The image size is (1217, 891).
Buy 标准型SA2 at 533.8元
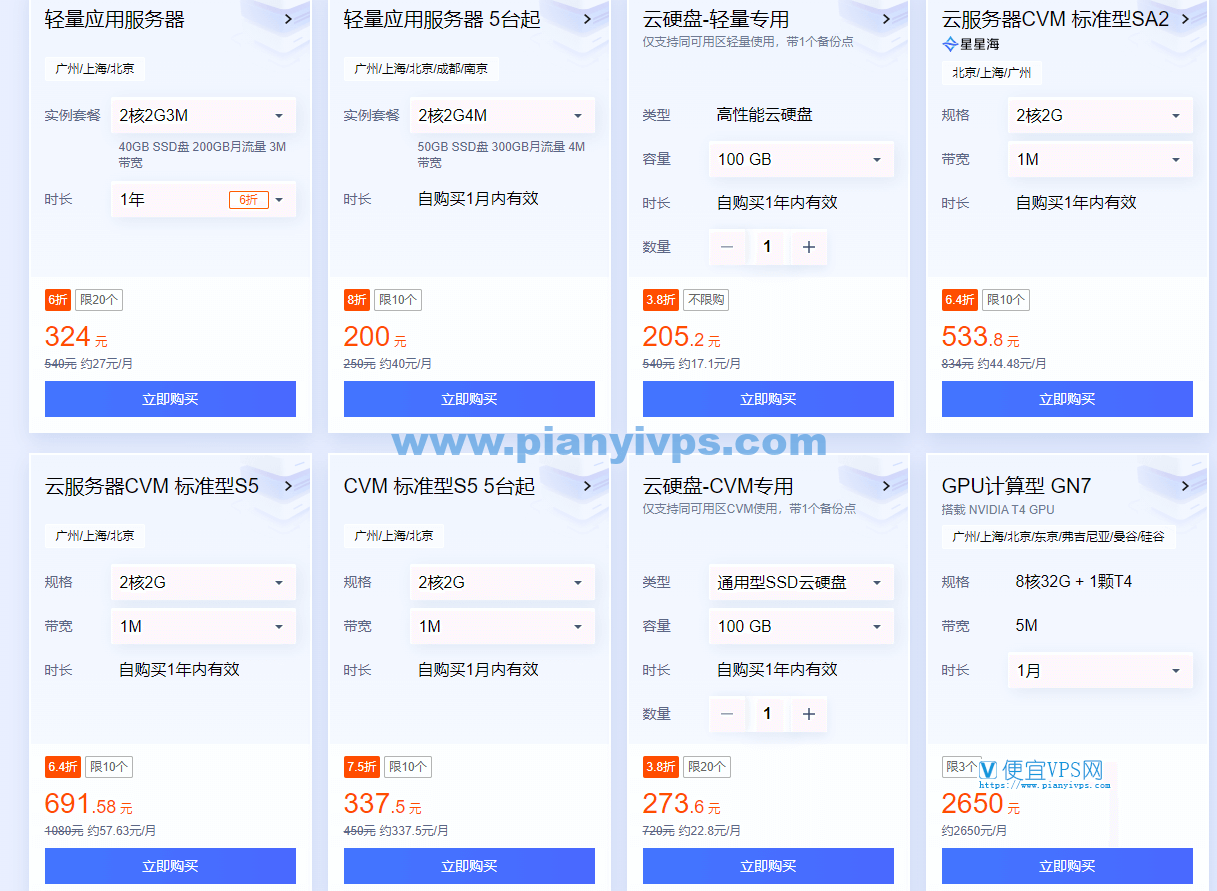(x=1067, y=399)
